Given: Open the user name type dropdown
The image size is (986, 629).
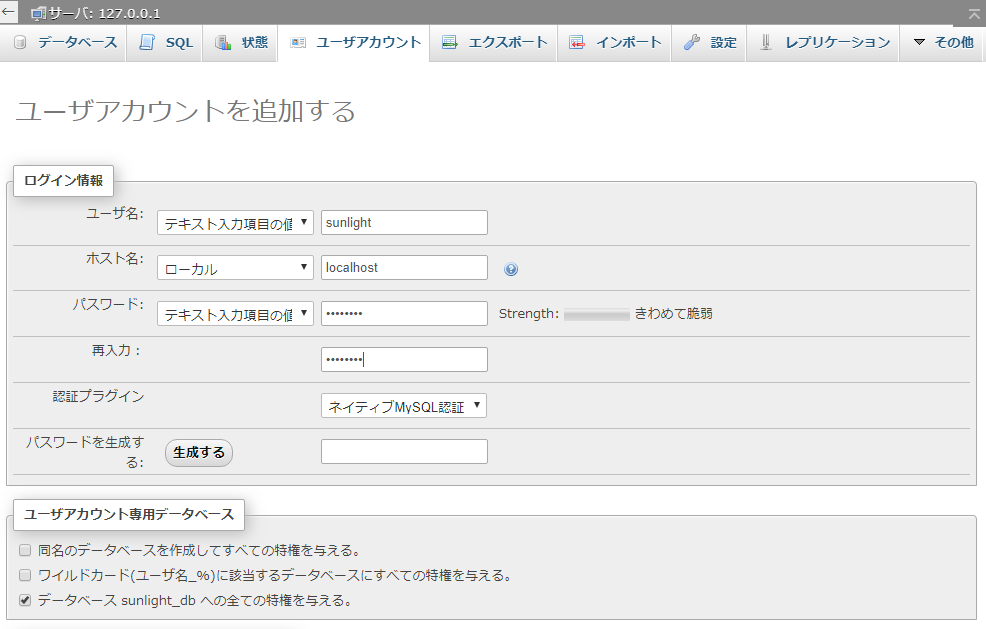Looking at the screenshot, I should [235, 222].
